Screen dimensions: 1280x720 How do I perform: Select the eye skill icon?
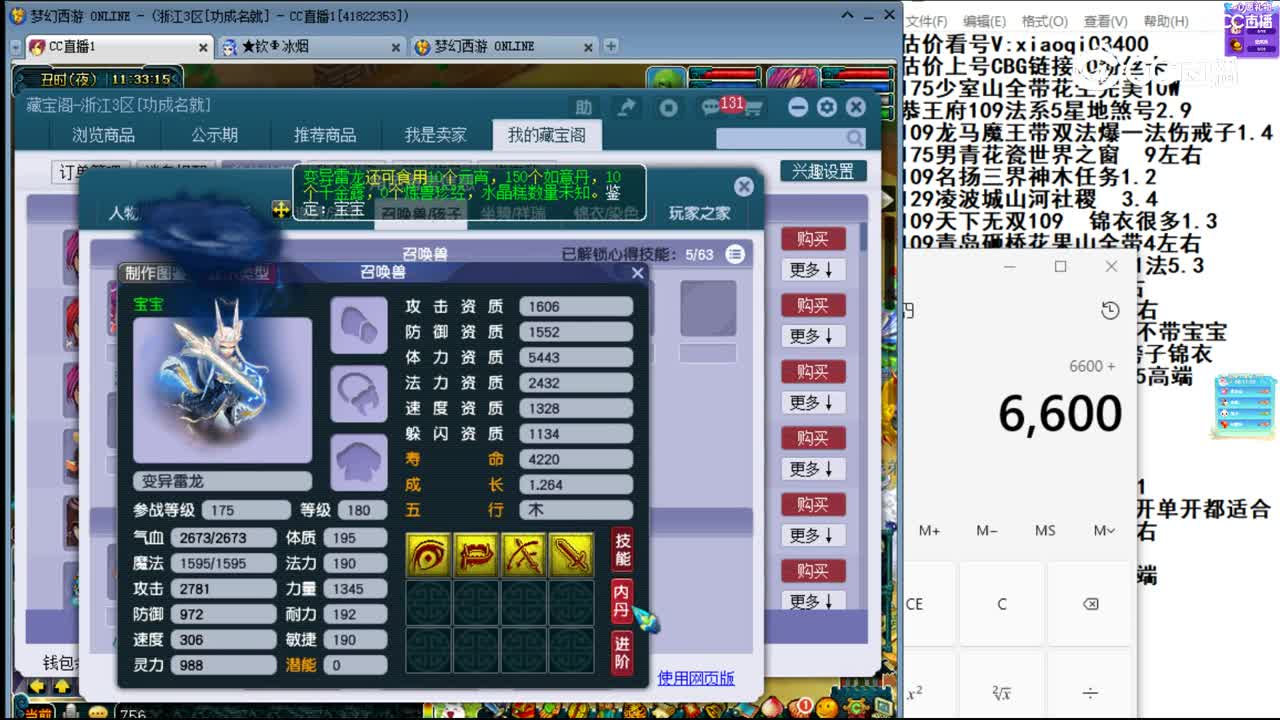(428, 554)
